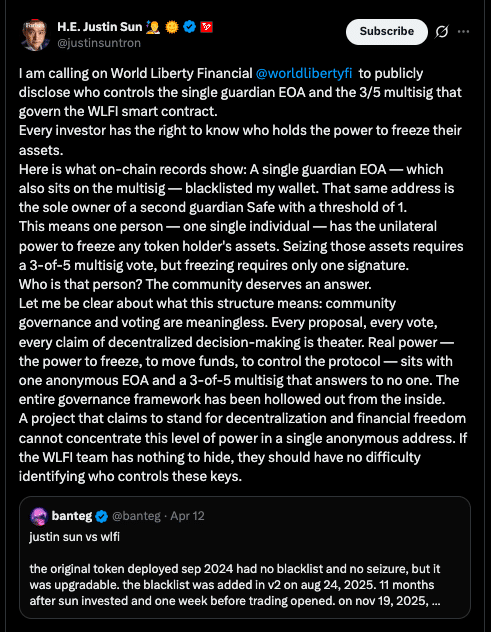Follow the @worldlibertyfi mention link

304,73
